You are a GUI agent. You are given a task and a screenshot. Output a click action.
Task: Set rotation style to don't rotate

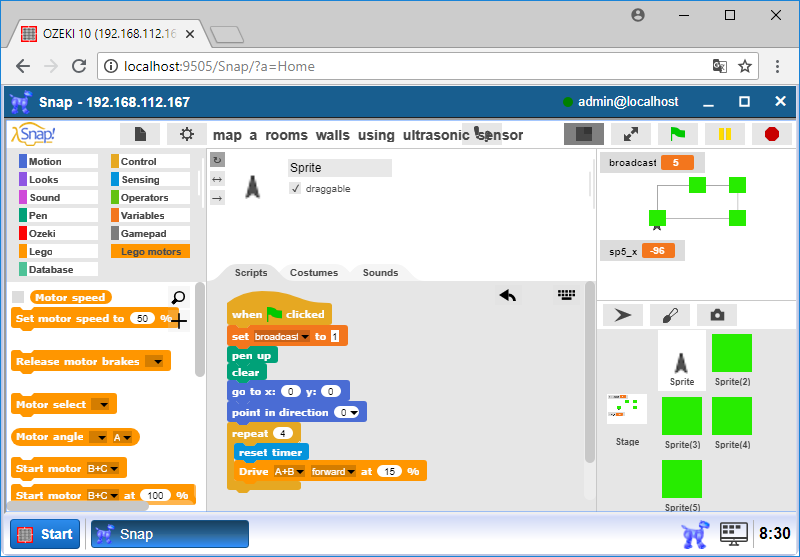217,198
